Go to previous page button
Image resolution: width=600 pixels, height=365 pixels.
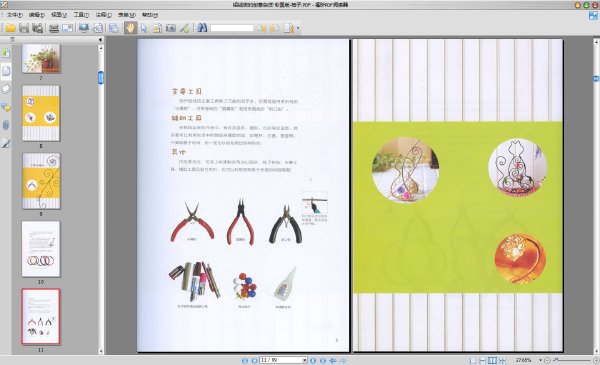click(254, 360)
